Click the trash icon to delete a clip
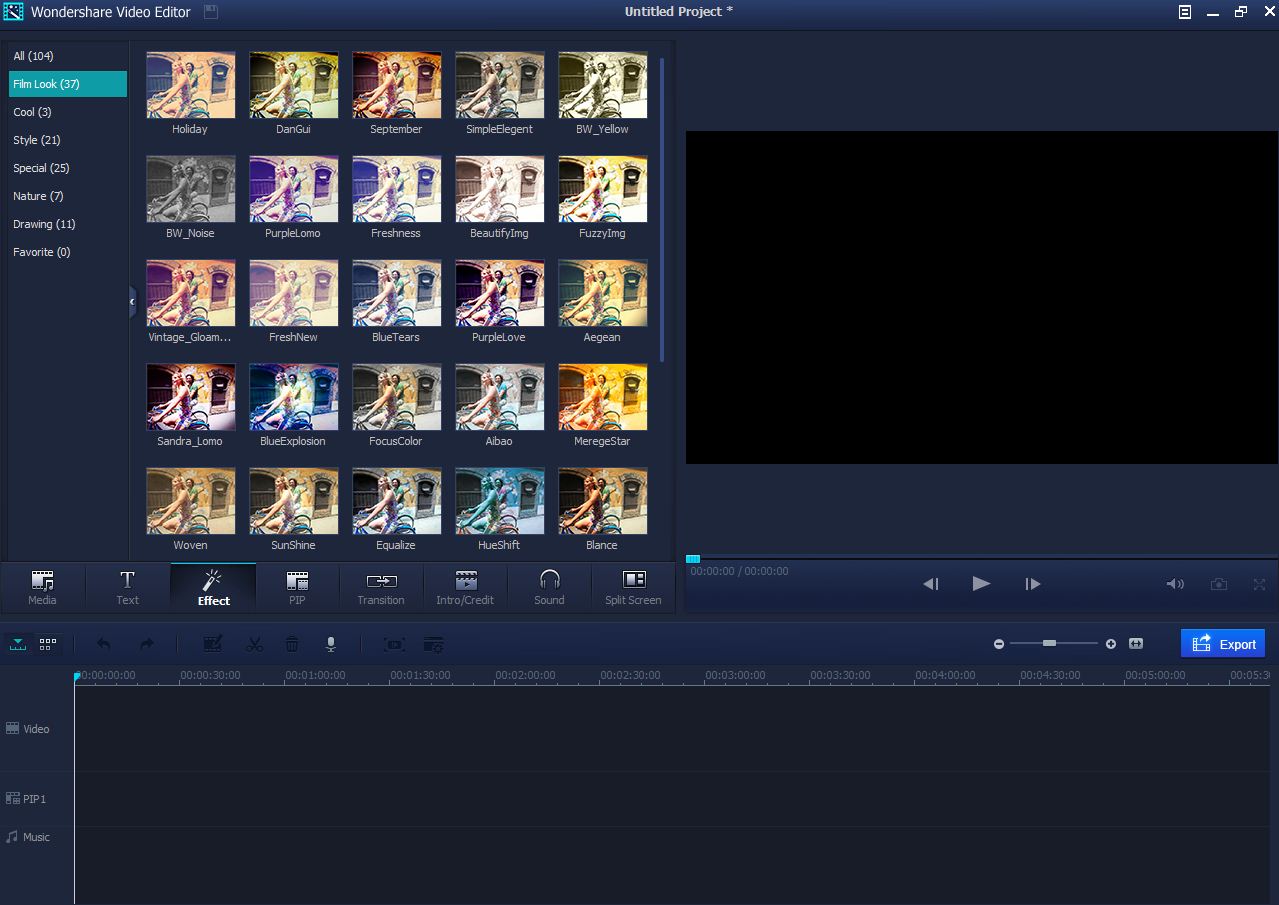The width and height of the screenshot is (1279, 905). tap(291, 644)
